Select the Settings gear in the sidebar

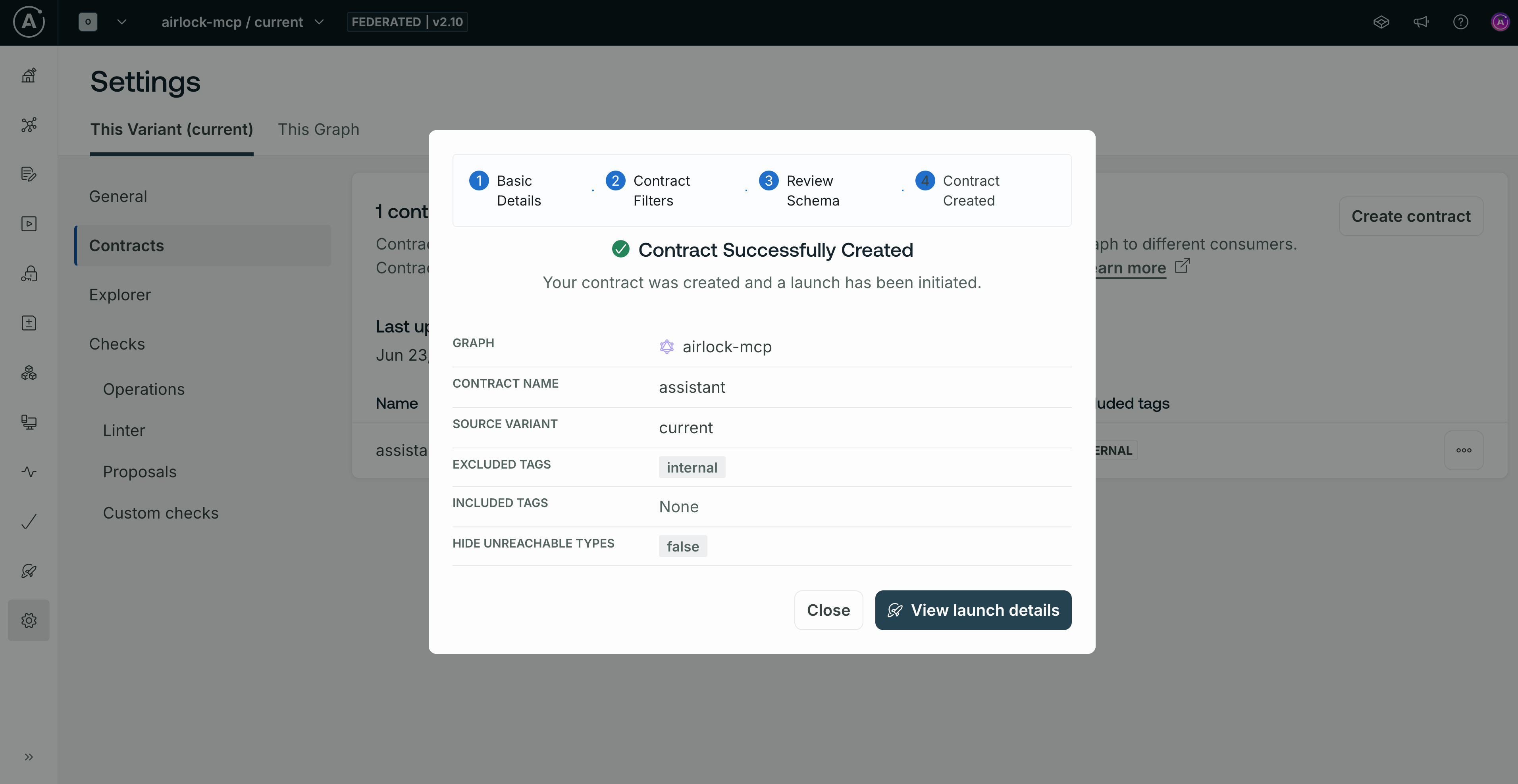coord(29,620)
